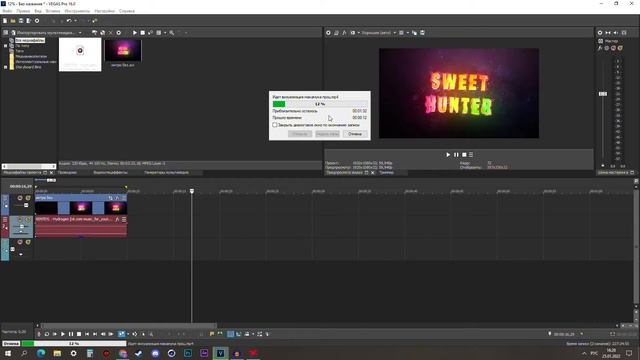Select the intro video thumbnail in media
This screenshot has height=360, width=640.
click(x=123, y=51)
